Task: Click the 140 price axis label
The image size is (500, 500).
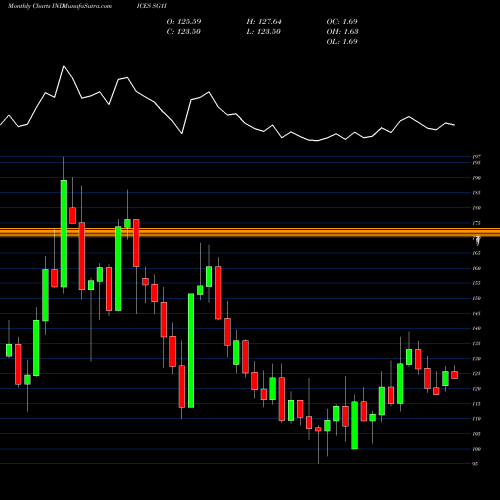Action: [477, 328]
